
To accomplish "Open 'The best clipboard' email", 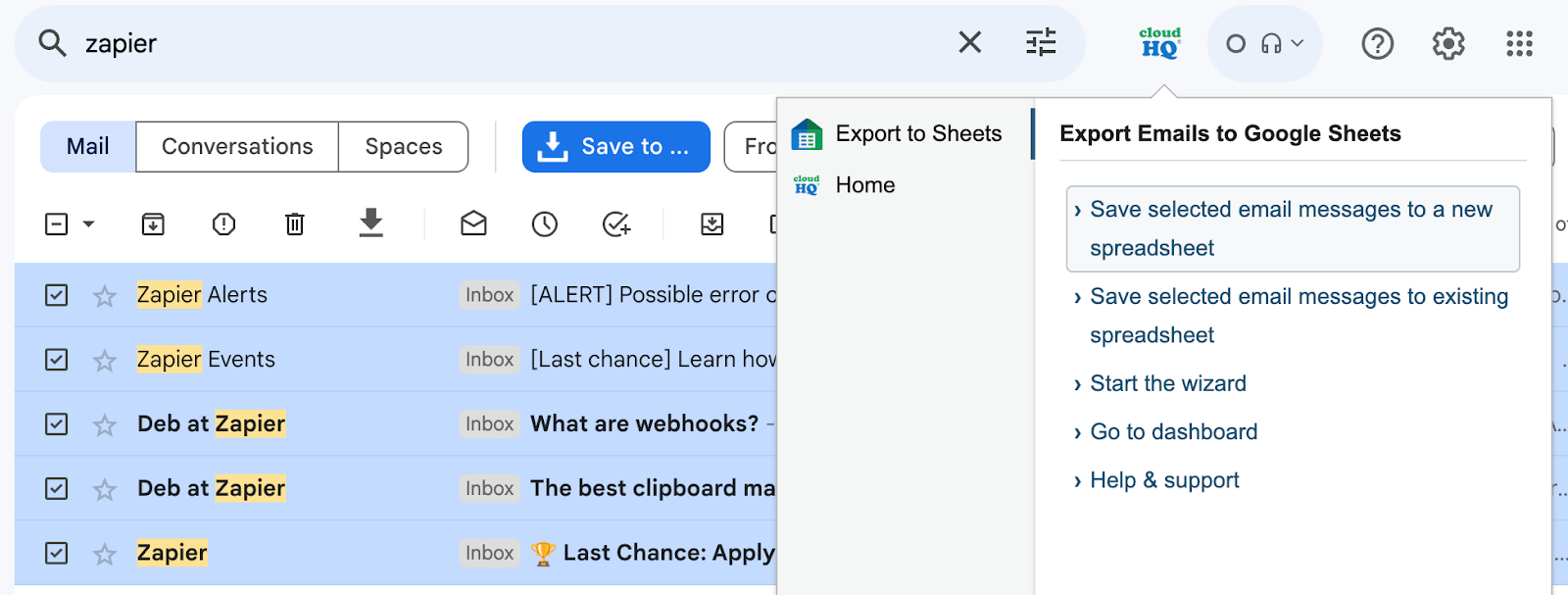I will click(653, 488).
